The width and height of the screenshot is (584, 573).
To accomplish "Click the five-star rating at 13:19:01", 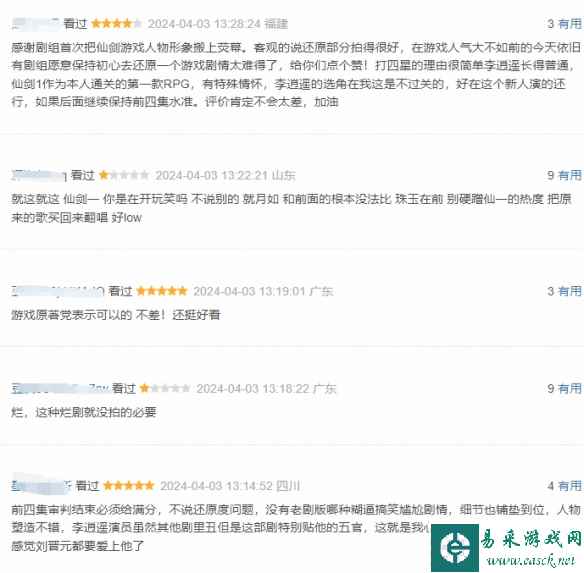I will coord(162,291).
